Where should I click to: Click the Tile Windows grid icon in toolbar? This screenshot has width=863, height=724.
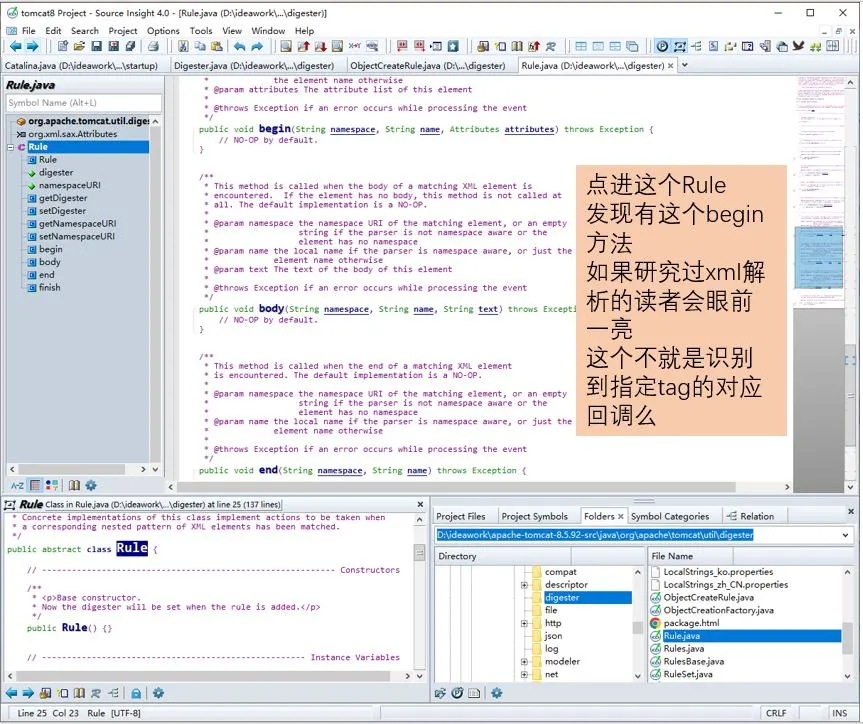(581, 46)
